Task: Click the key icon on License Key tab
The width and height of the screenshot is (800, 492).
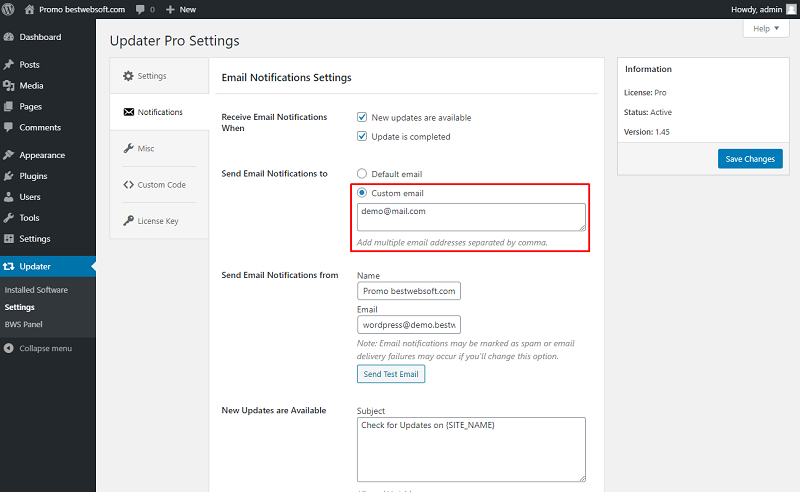Action: click(x=129, y=220)
